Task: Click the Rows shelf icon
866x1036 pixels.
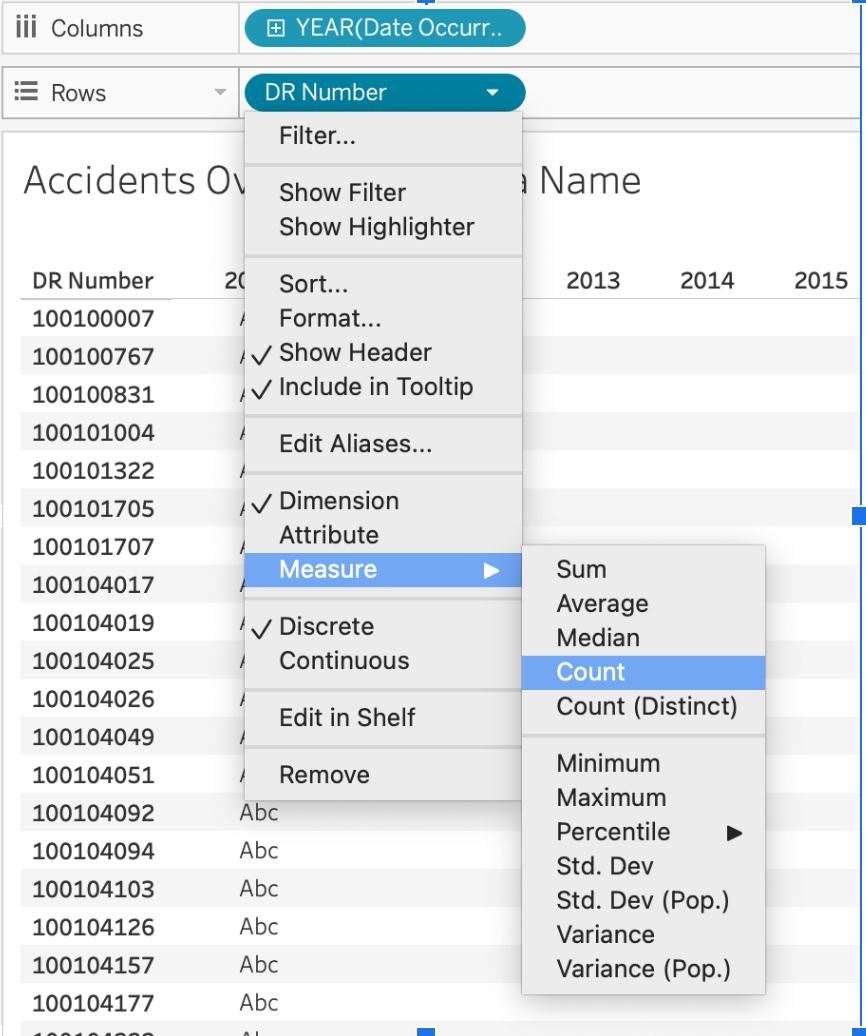Action: (26, 91)
